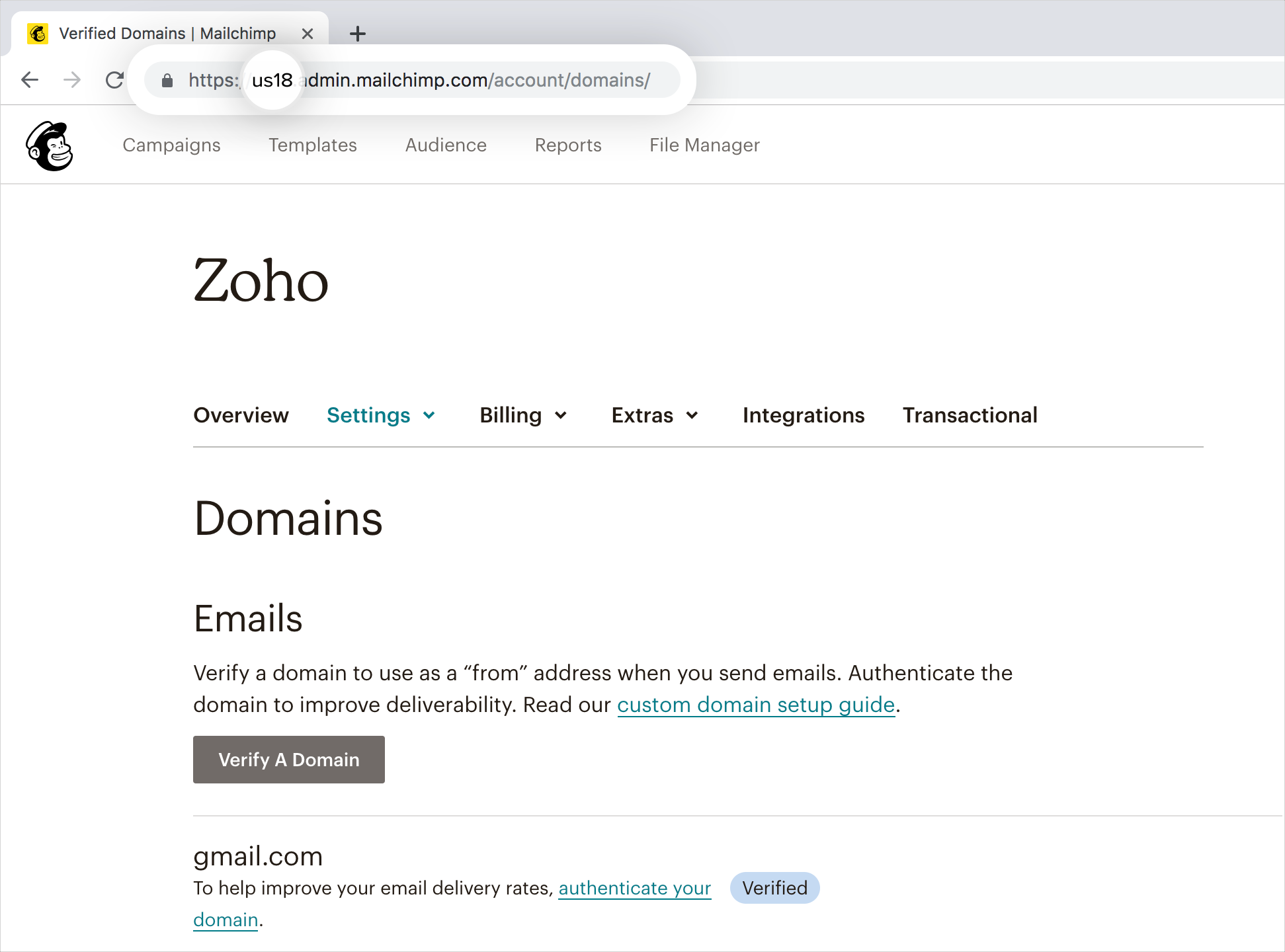Click the Mailchimp favicon in tab
This screenshot has width=1285, height=952.
point(38,33)
